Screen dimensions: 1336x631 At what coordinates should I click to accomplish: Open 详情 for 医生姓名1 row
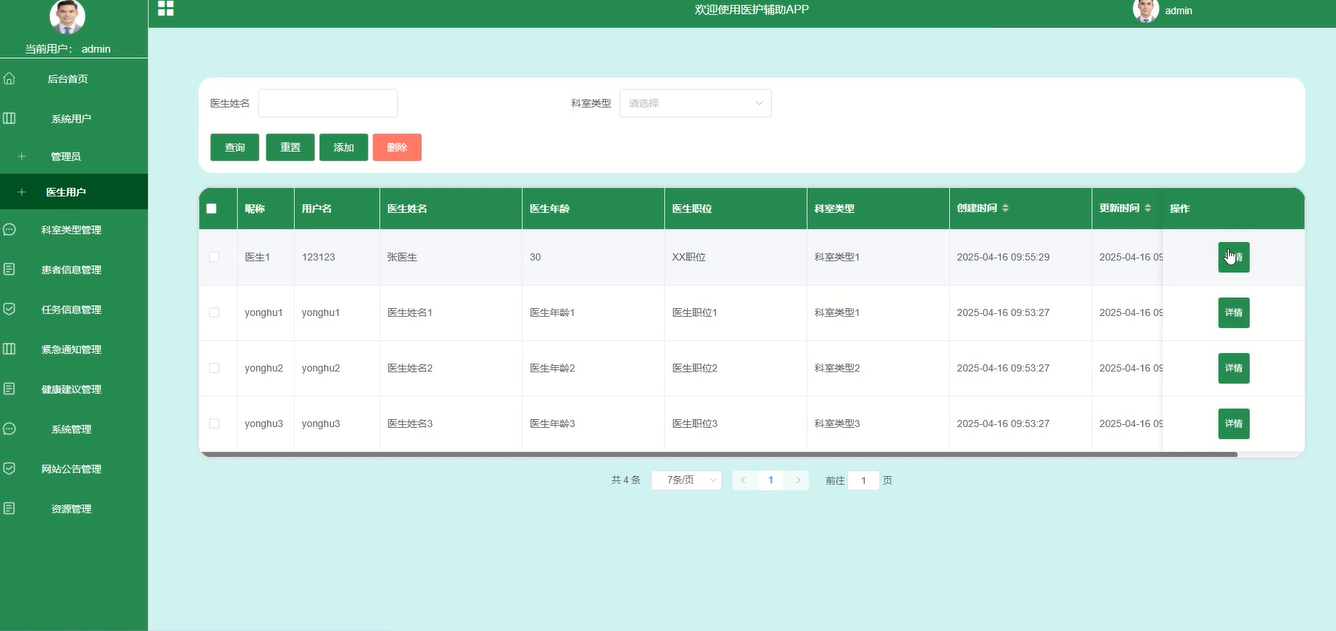tap(1234, 312)
